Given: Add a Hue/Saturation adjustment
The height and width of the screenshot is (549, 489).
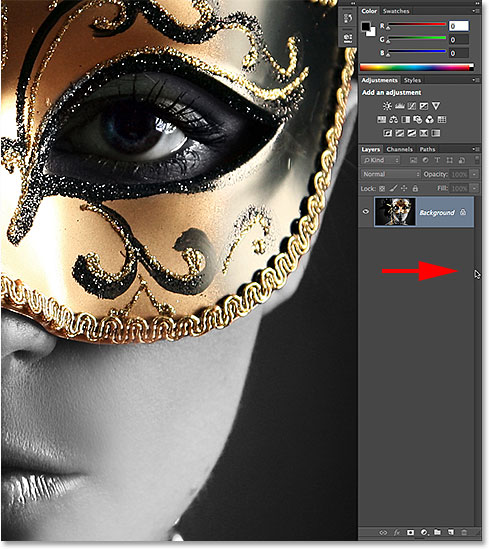Looking at the screenshot, I should click(381, 120).
